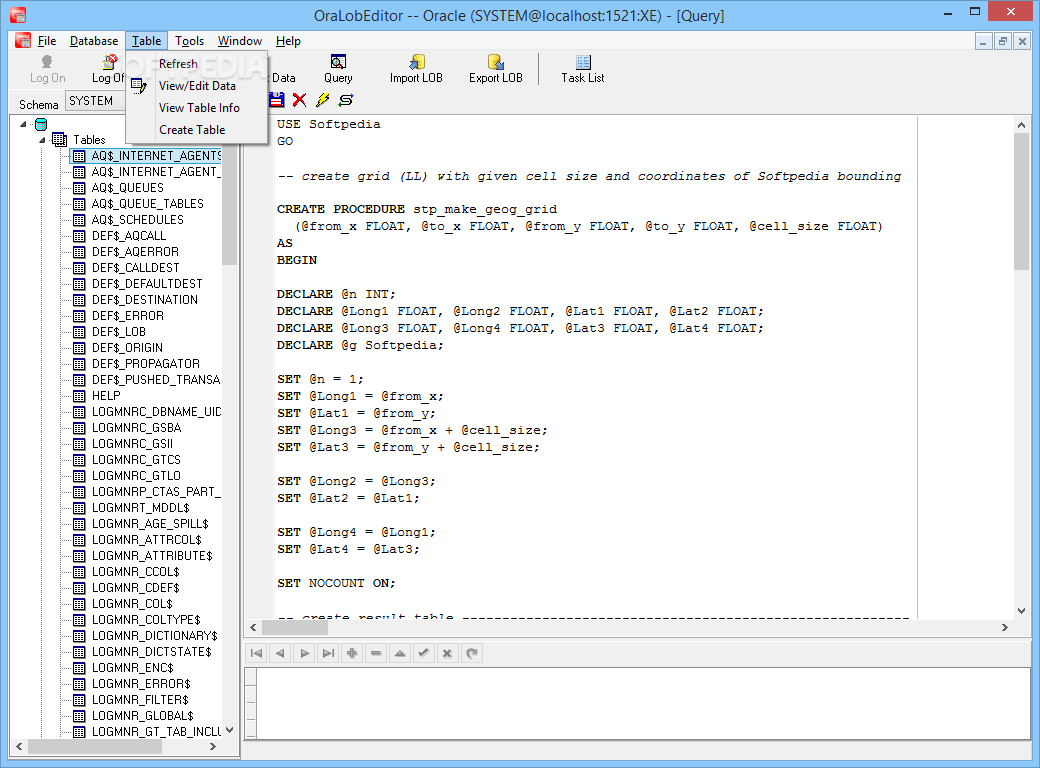Click query editor scroll right arrow
Viewport: 1040px width, 768px height.
1004,627
